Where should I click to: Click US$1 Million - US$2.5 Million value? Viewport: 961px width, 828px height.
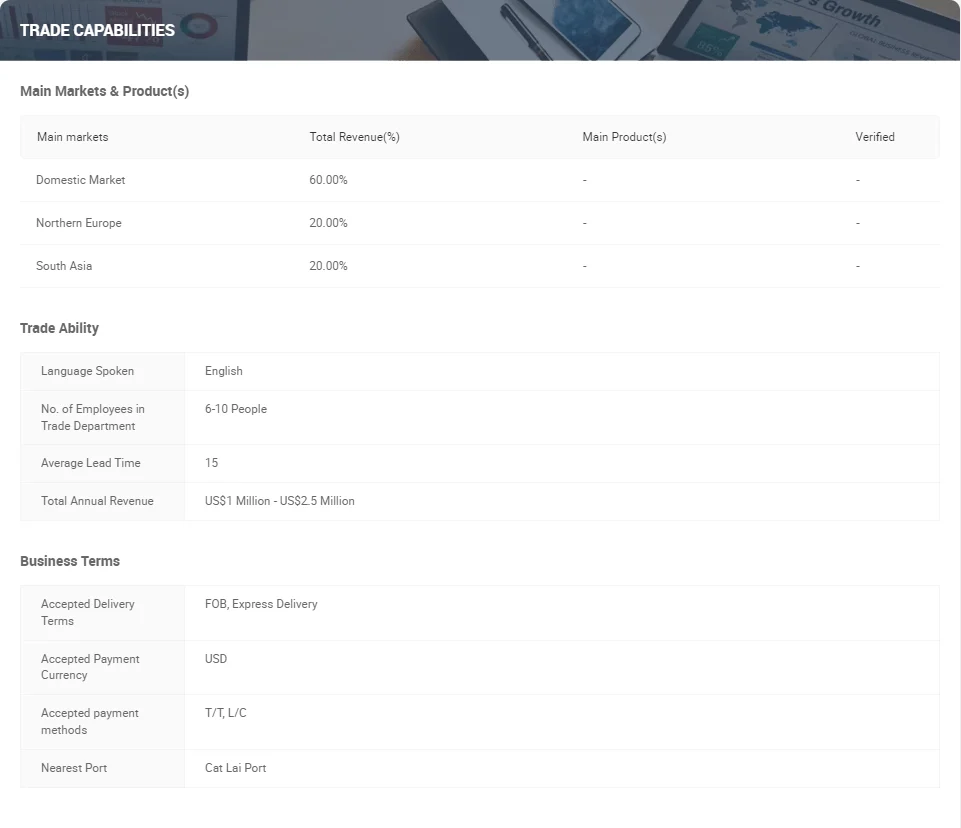pyautogui.click(x=279, y=501)
